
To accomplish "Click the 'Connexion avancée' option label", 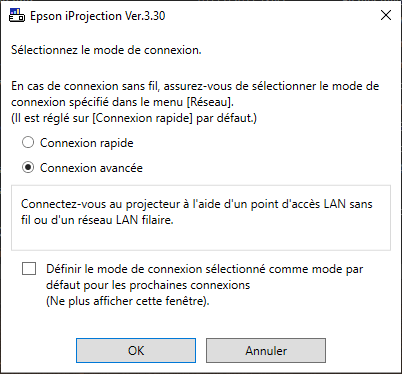I will click(x=91, y=168).
